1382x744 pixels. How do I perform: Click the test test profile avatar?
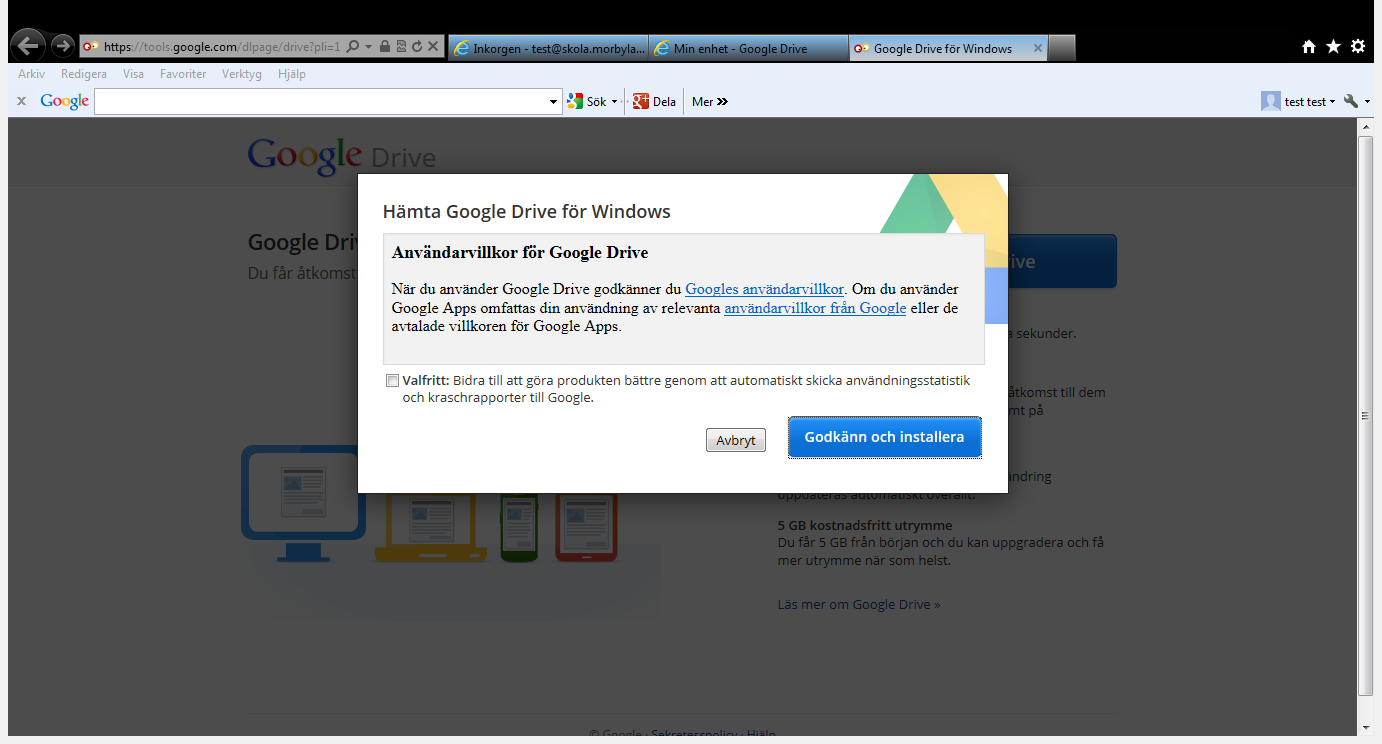point(1271,101)
